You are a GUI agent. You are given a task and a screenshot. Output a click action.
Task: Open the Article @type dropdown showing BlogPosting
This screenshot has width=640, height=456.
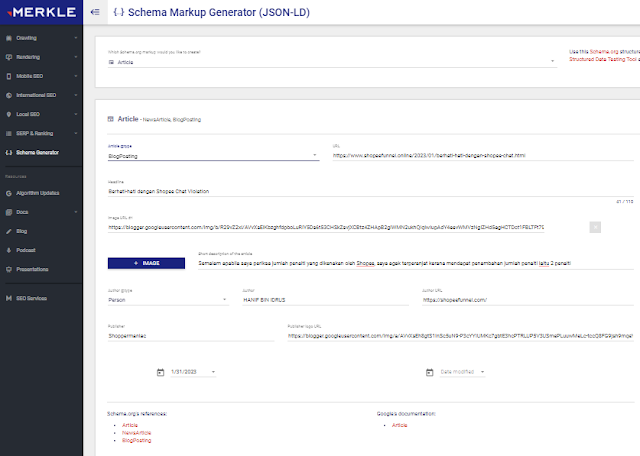213,156
